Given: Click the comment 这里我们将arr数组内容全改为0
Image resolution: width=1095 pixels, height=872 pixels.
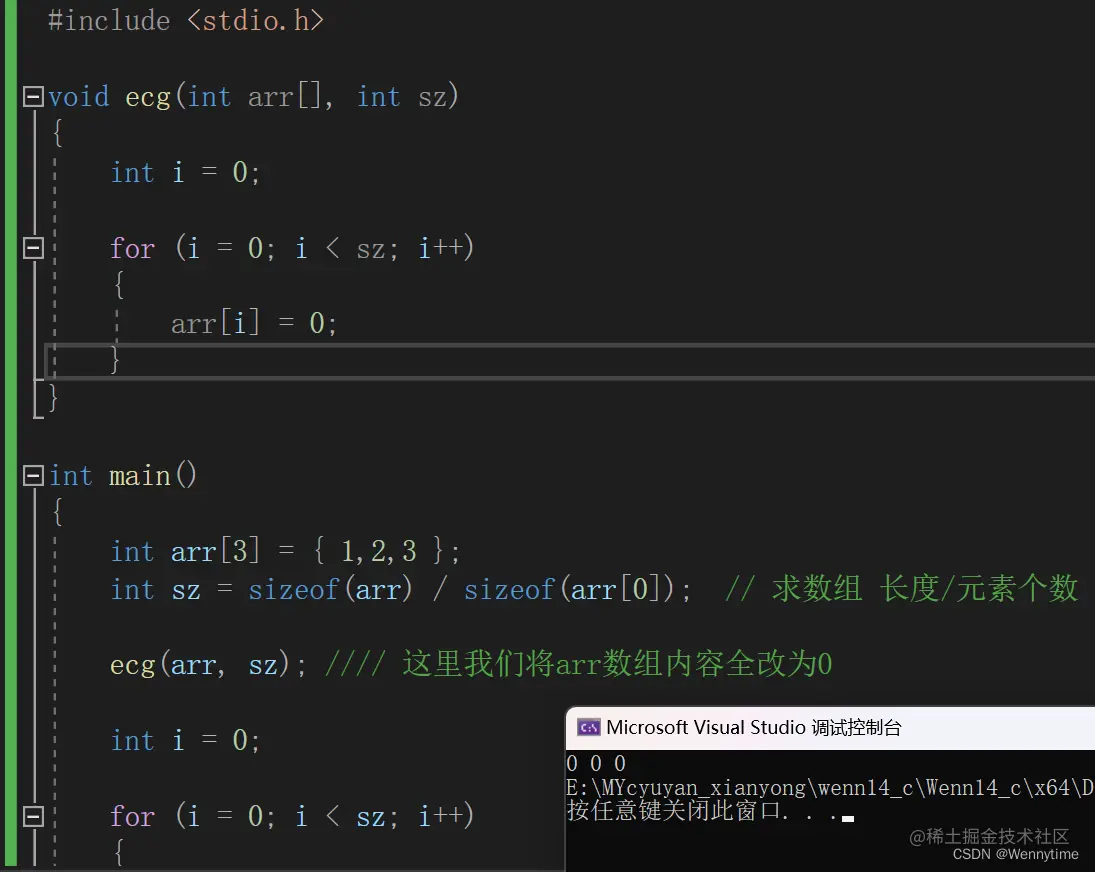Looking at the screenshot, I should click(x=579, y=664).
